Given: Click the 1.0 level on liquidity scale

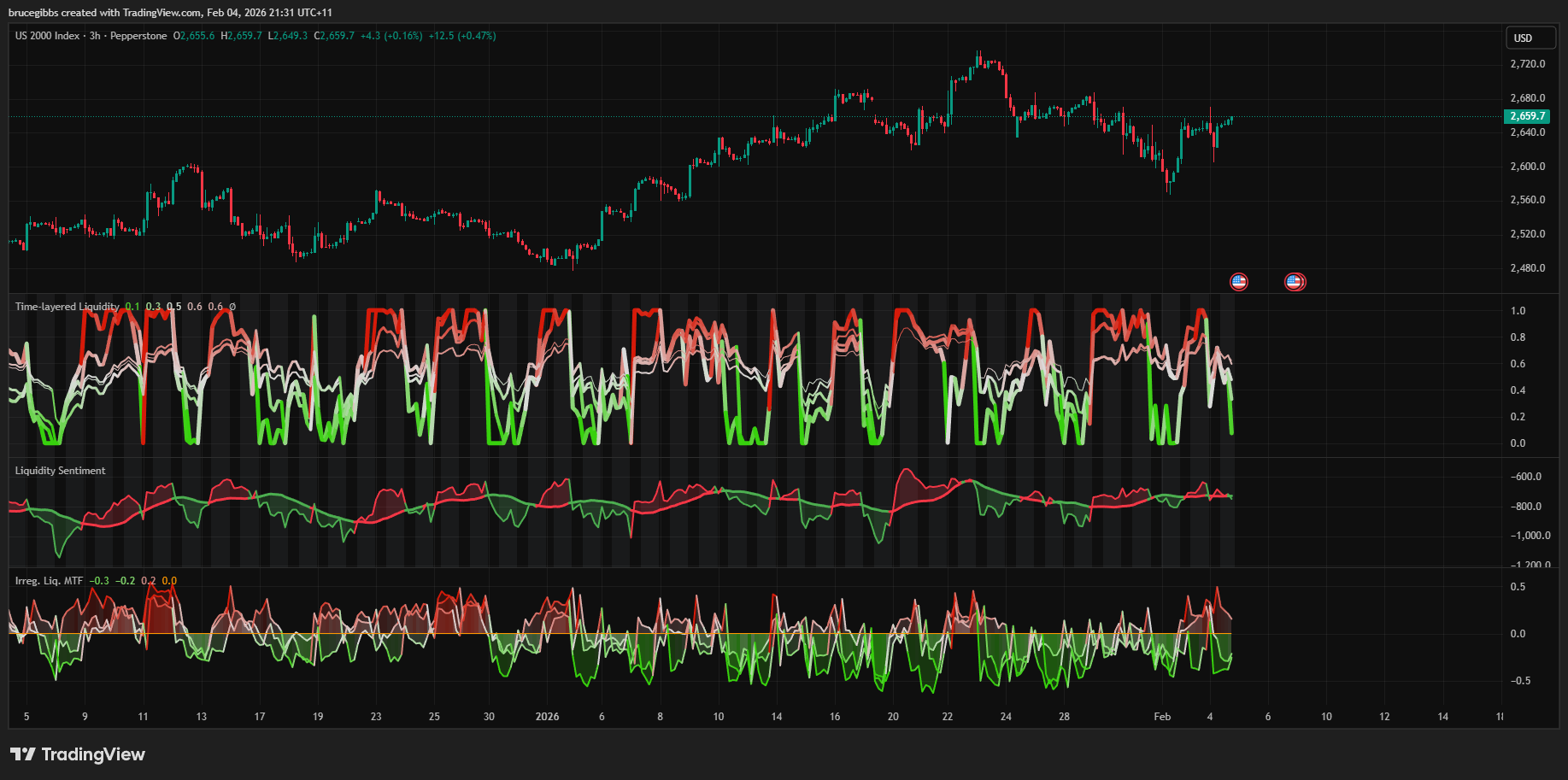Looking at the screenshot, I should [1518, 311].
